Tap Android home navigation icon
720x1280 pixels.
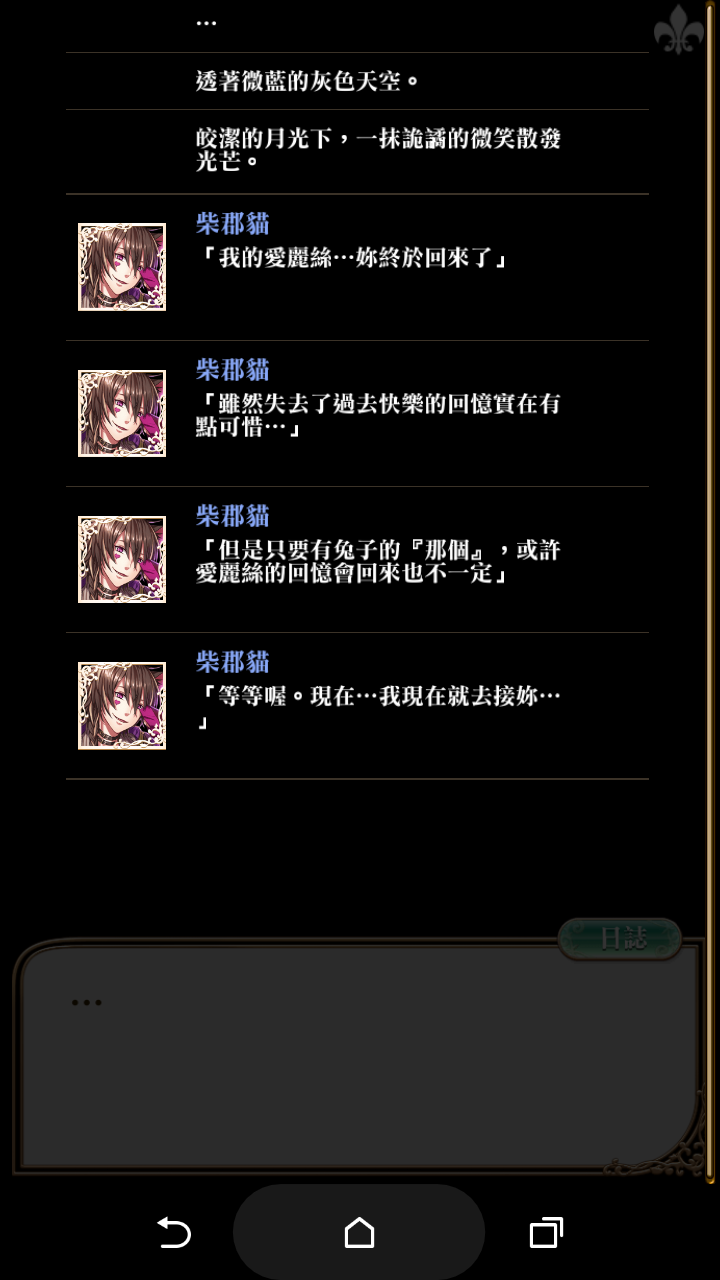[359, 1232]
